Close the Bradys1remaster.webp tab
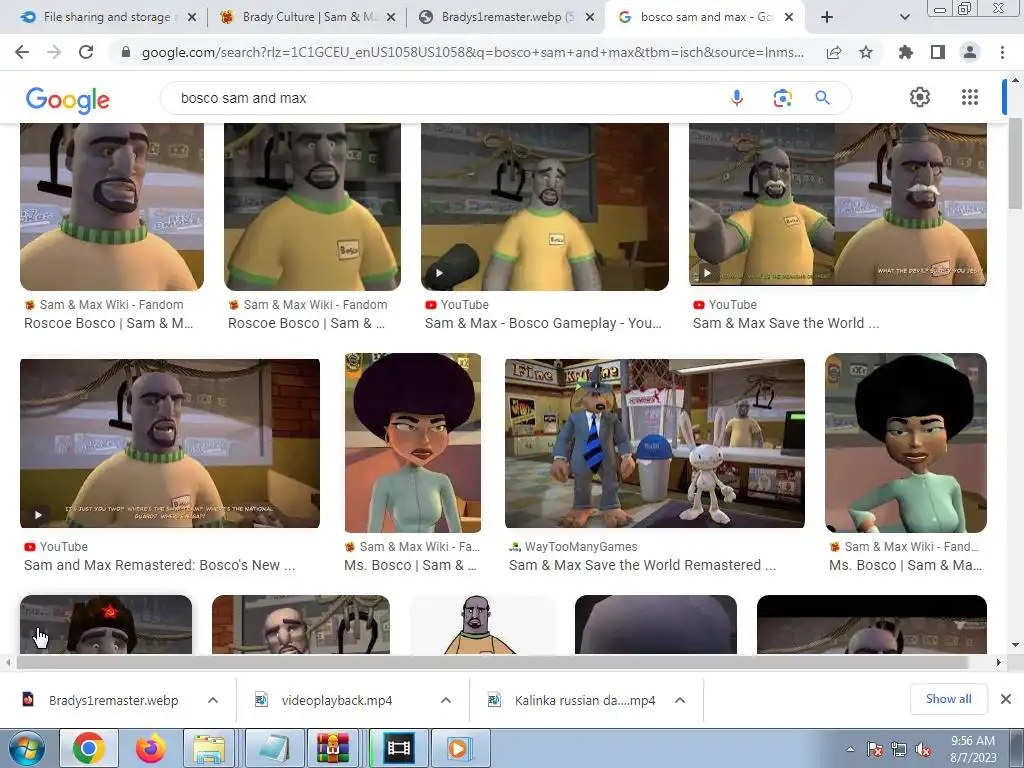 590,18
